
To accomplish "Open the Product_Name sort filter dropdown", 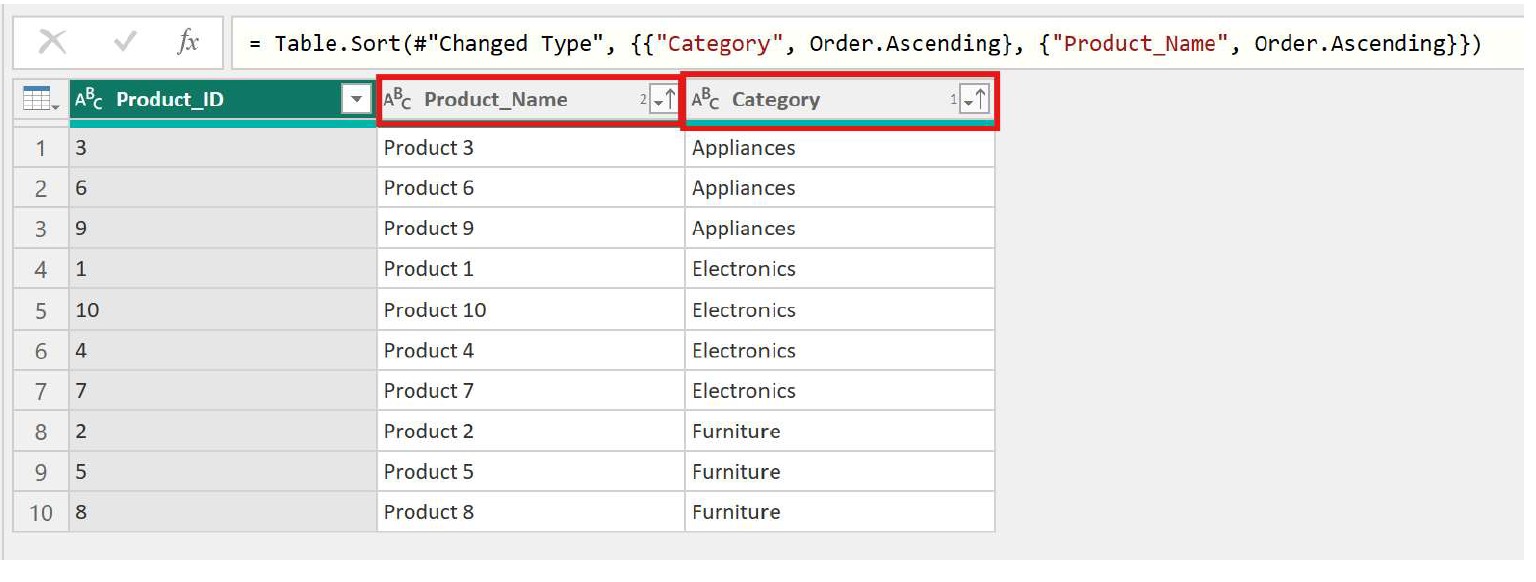I will (663, 99).
